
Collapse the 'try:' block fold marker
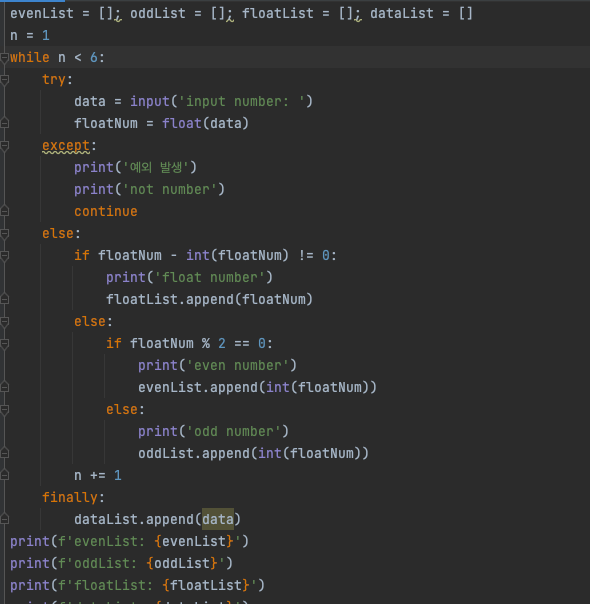(x=4, y=80)
